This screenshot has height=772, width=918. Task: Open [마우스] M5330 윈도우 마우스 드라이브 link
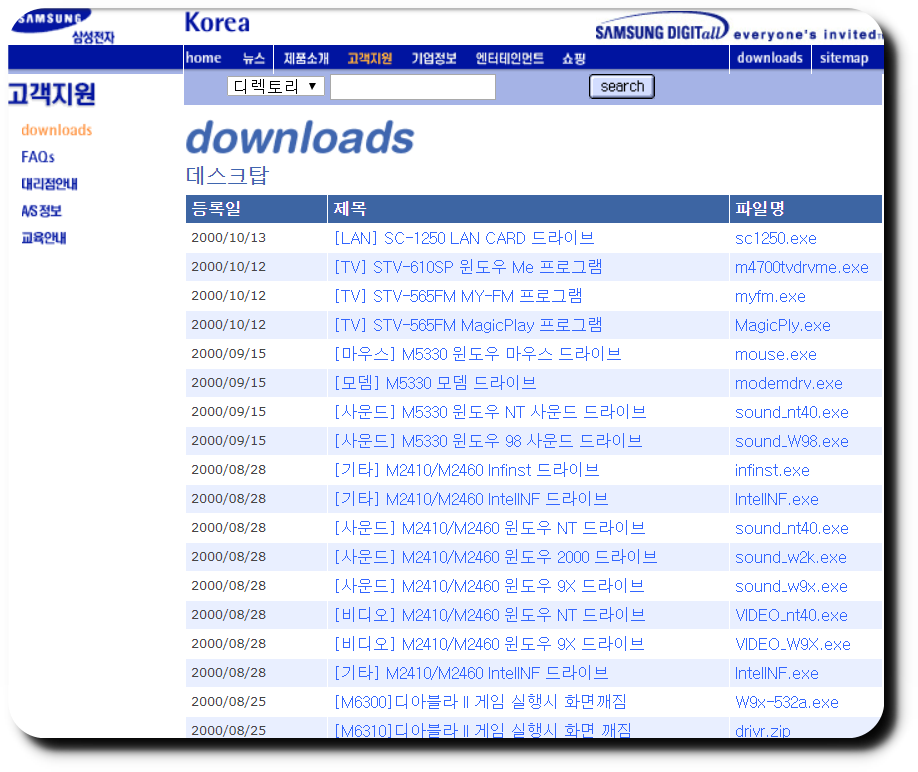point(478,354)
